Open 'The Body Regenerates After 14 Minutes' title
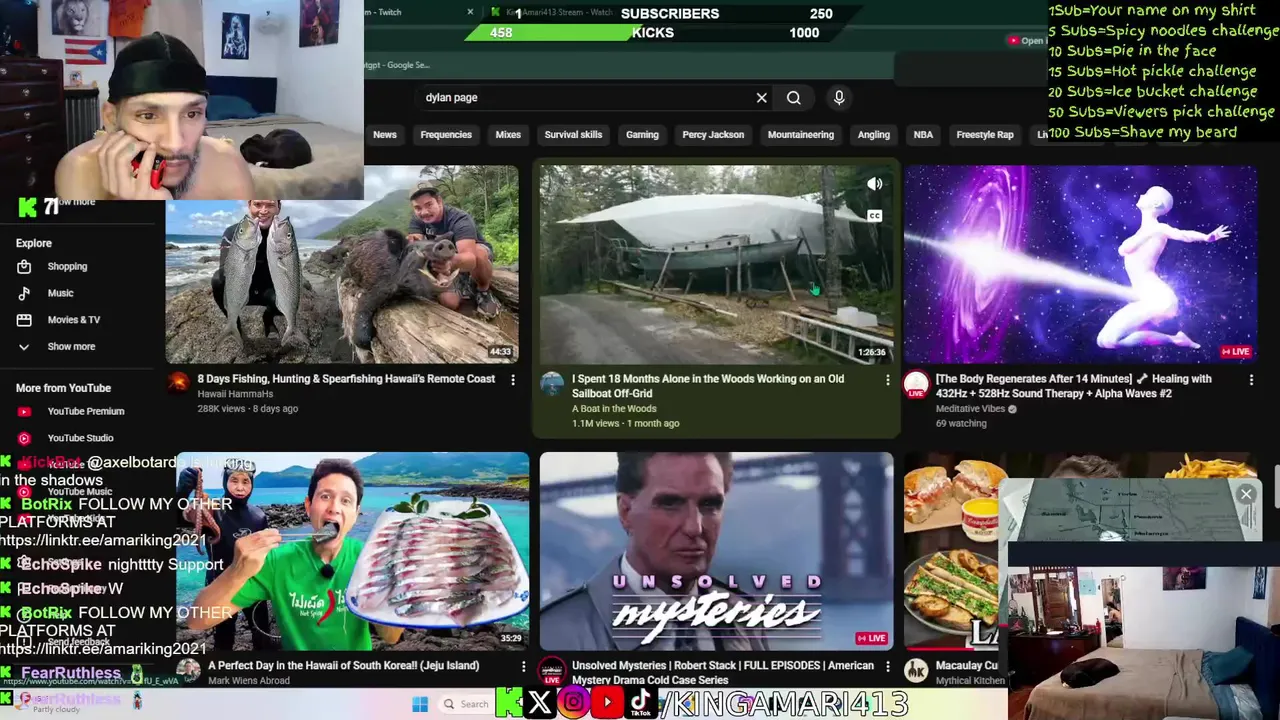Image resolution: width=1280 pixels, height=720 pixels. (1074, 386)
